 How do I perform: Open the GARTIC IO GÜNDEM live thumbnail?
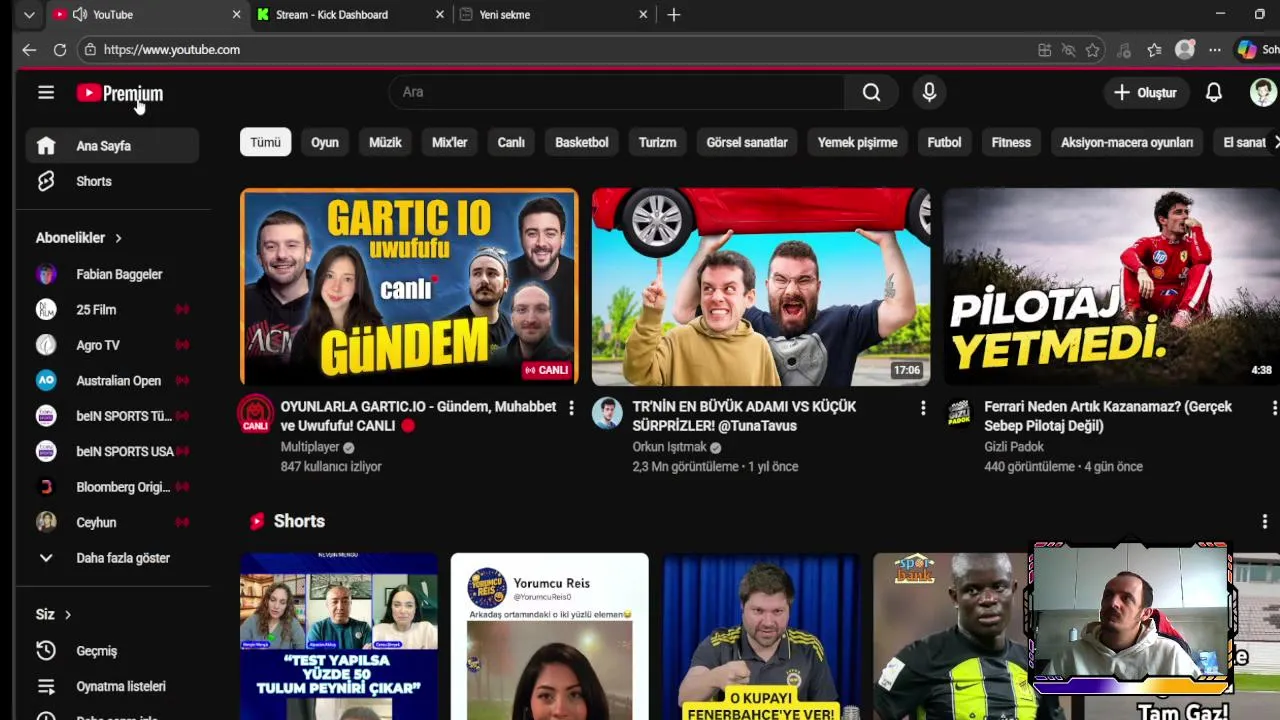[x=409, y=287]
